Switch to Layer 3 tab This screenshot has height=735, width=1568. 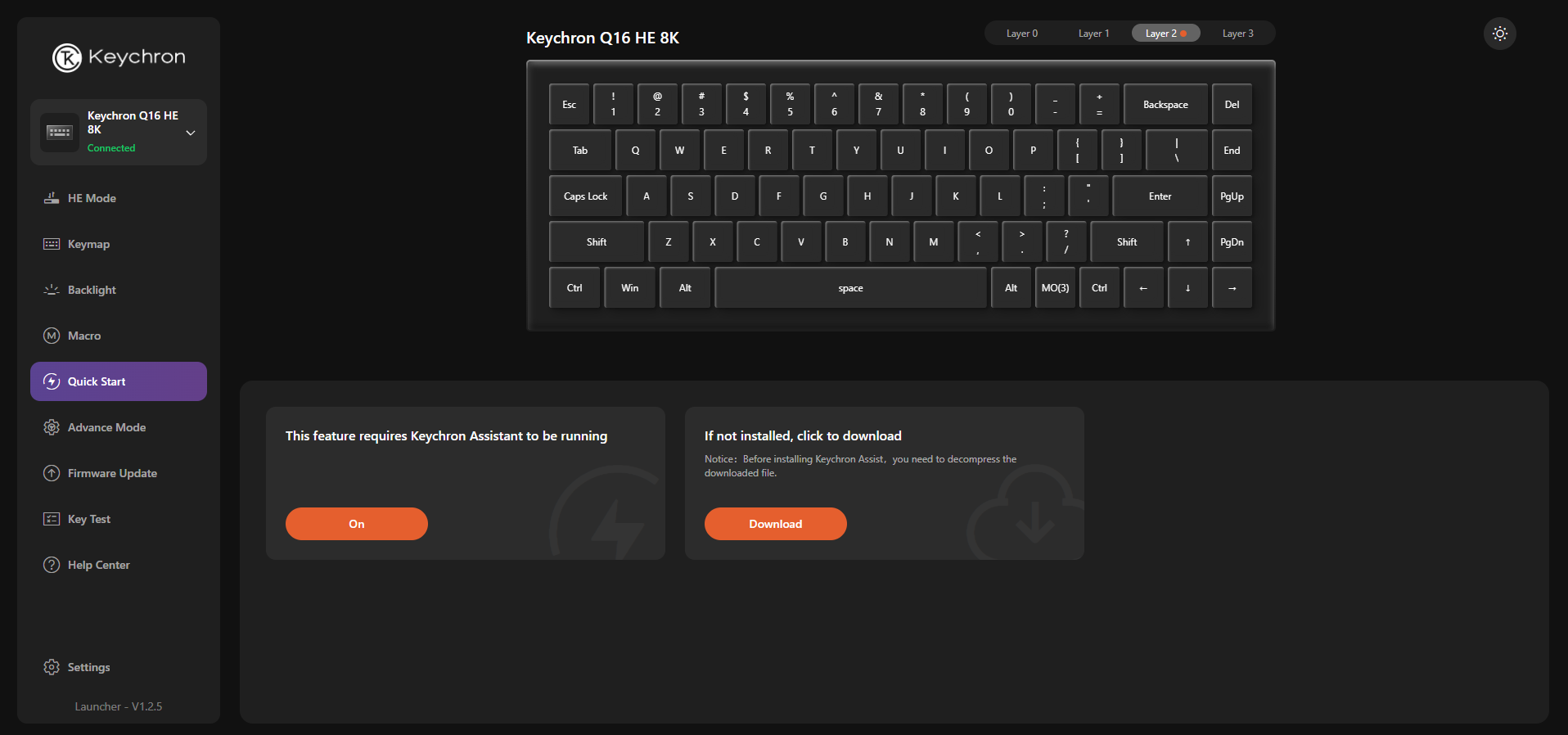tap(1237, 34)
